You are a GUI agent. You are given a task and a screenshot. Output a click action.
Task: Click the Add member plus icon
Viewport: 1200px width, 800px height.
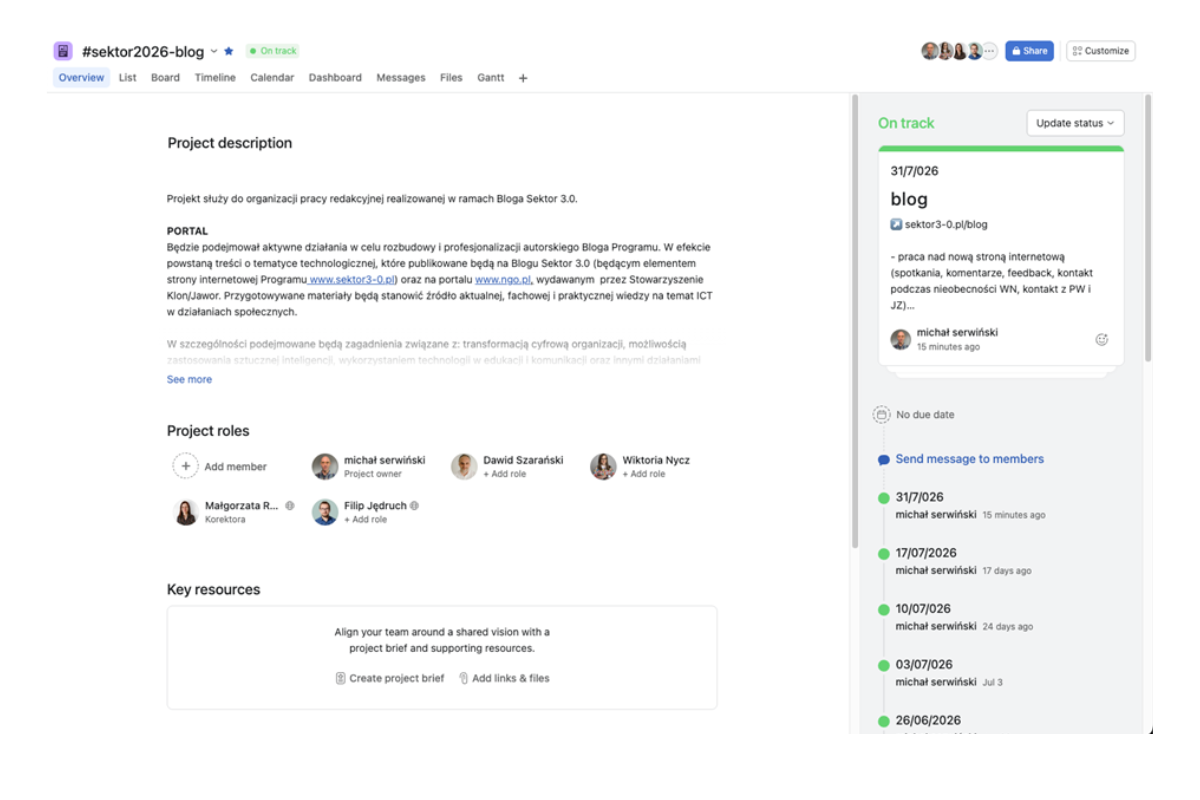click(186, 466)
